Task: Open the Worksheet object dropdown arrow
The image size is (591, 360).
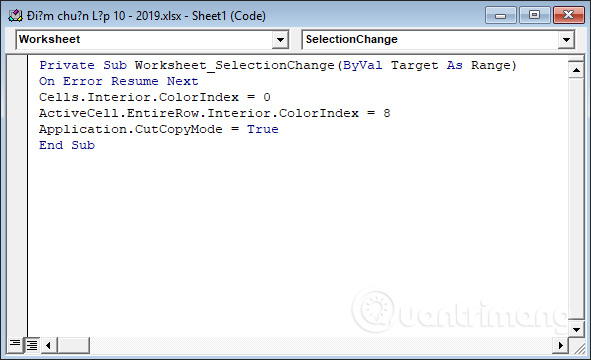Action: coord(280,40)
